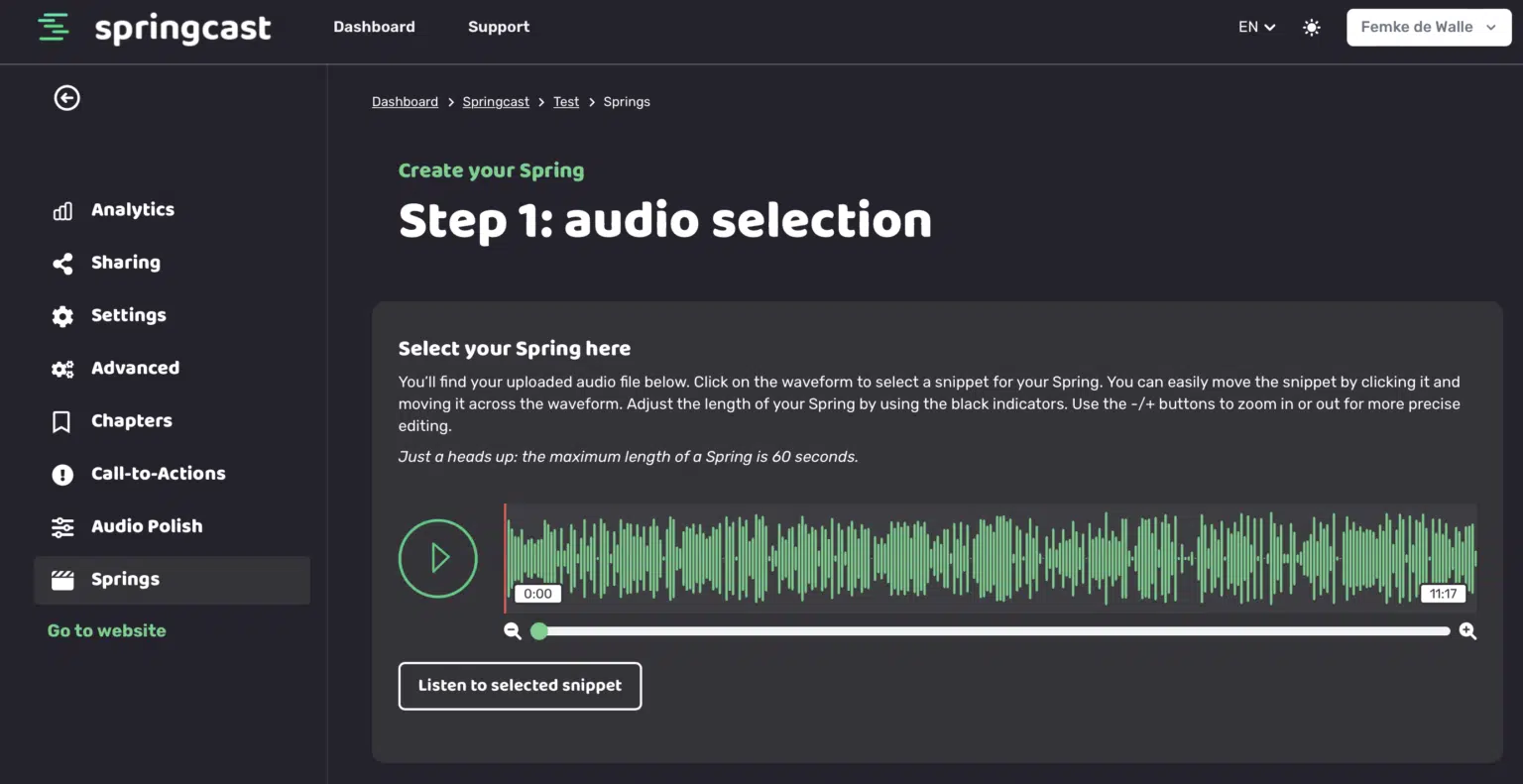The image size is (1523, 784).
Task: Click the Sharing nodes icon
Action: pos(62,263)
